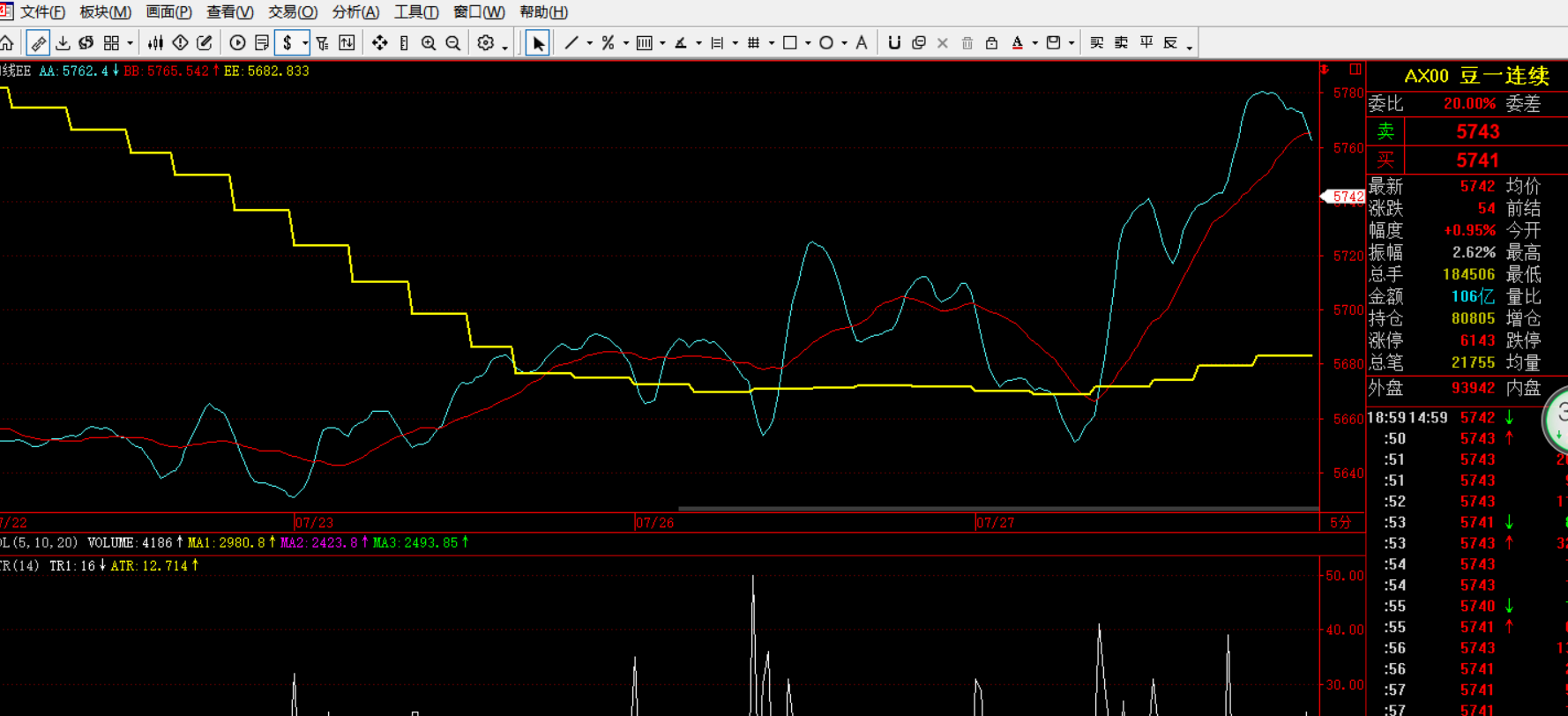Select the trend line drawing tool
1568x716 pixels.
[571, 43]
